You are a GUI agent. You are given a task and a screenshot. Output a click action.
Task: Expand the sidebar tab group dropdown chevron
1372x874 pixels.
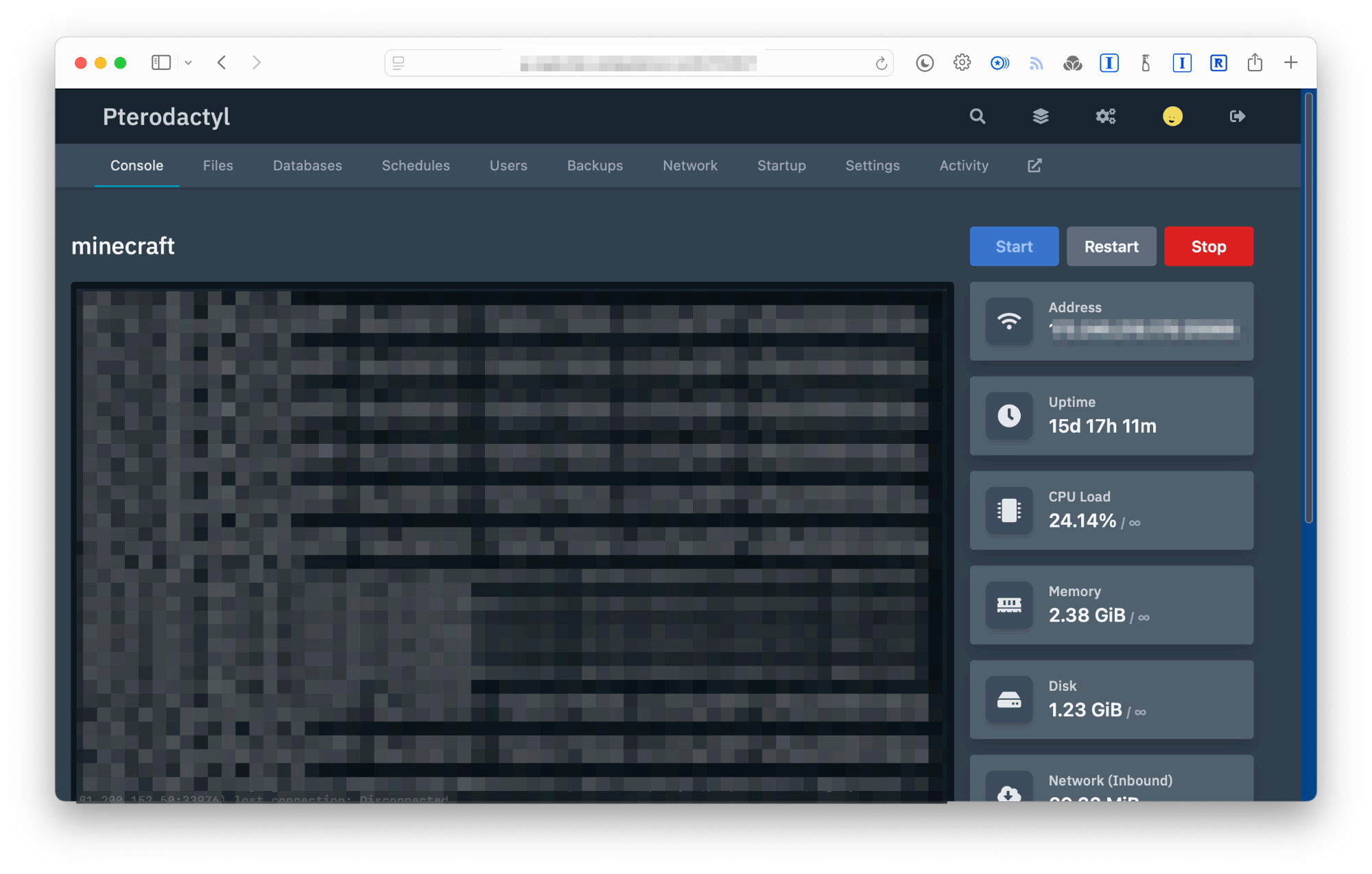188,62
